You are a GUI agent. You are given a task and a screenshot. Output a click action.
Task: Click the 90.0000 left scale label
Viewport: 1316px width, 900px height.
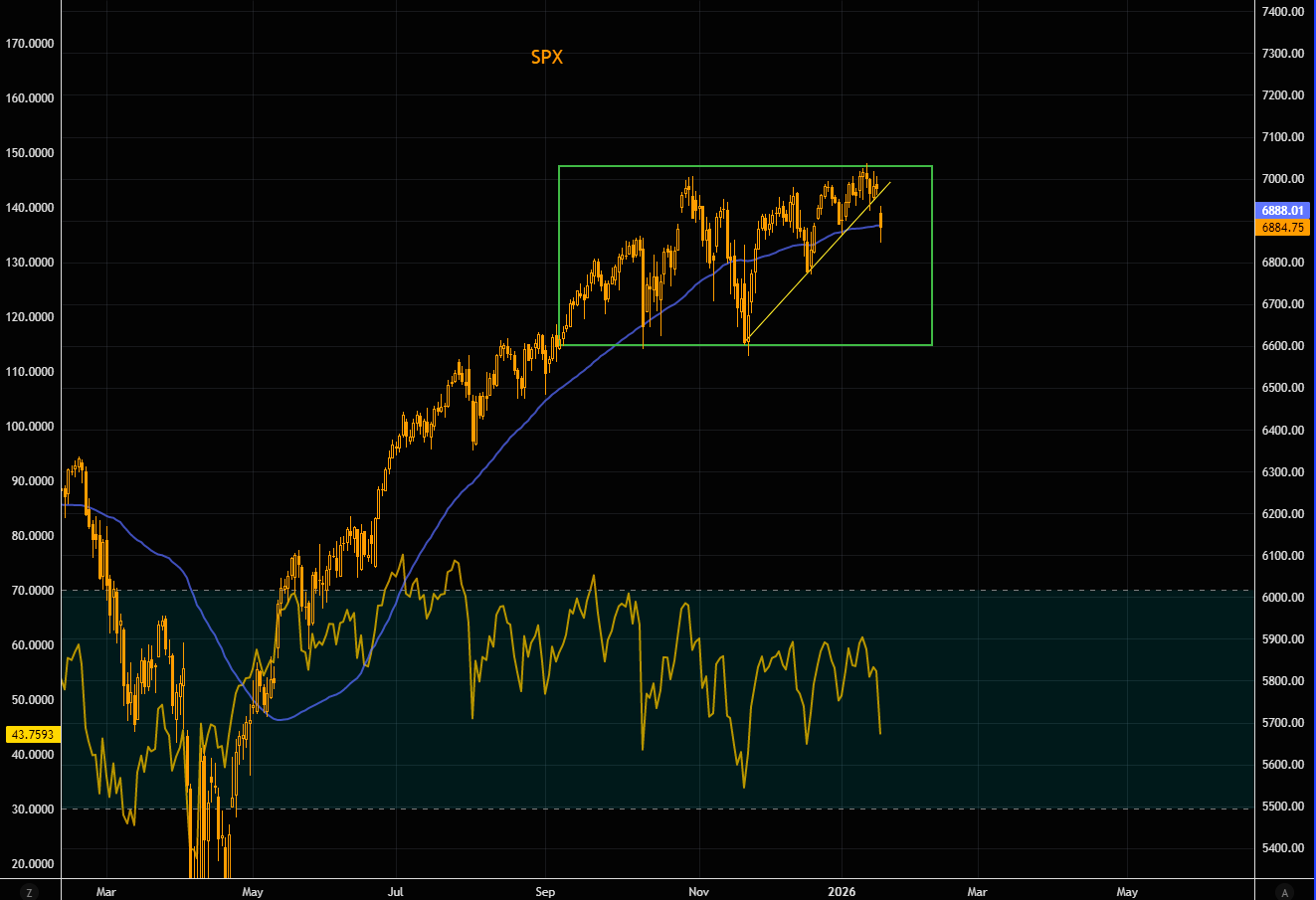point(32,481)
